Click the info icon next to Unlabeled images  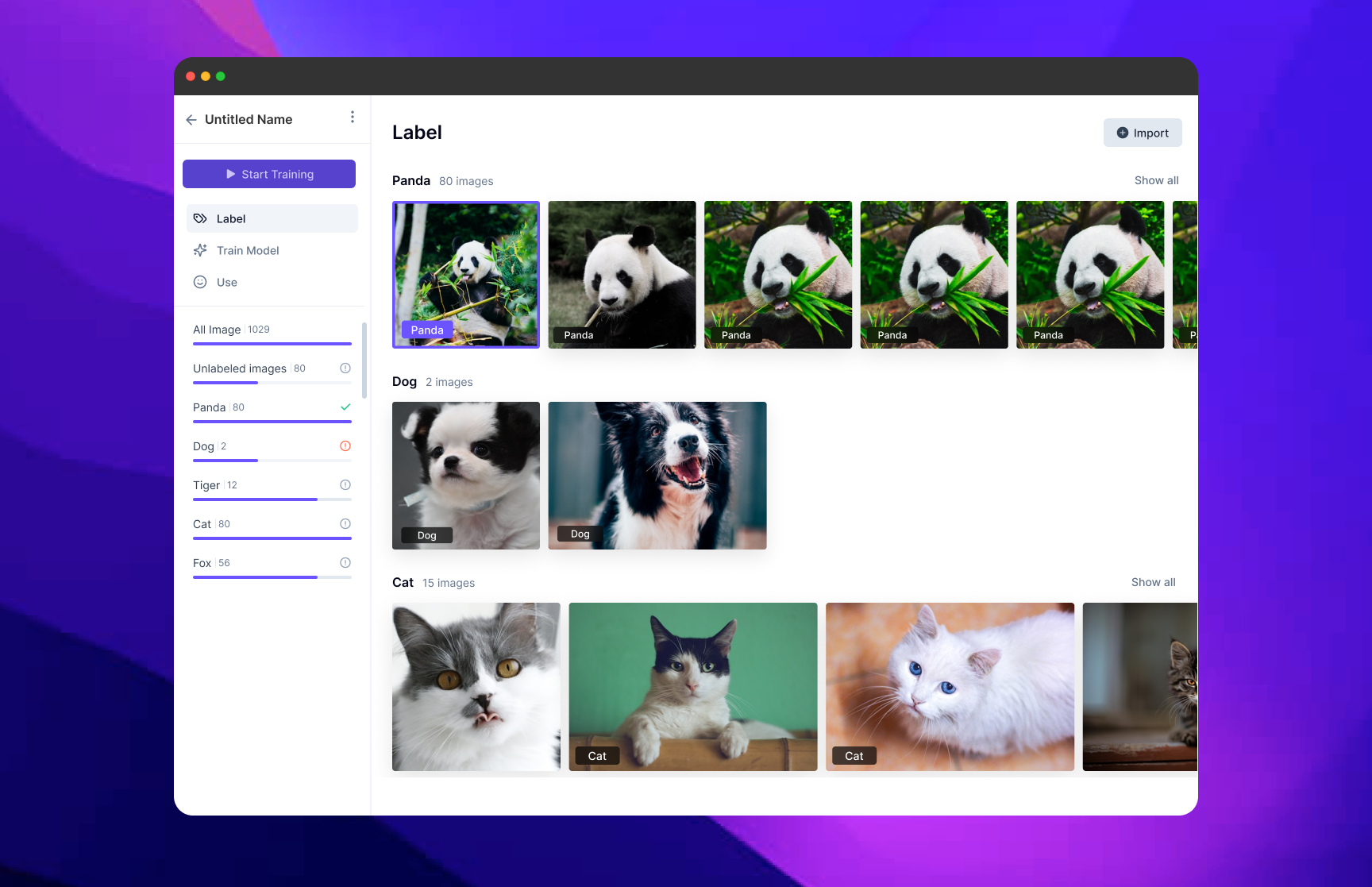(x=345, y=368)
